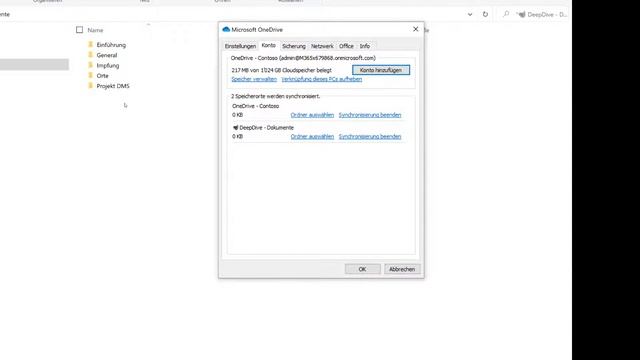Click the Konto hinzufügen button
The image size is (640, 360).
coord(381,70)
